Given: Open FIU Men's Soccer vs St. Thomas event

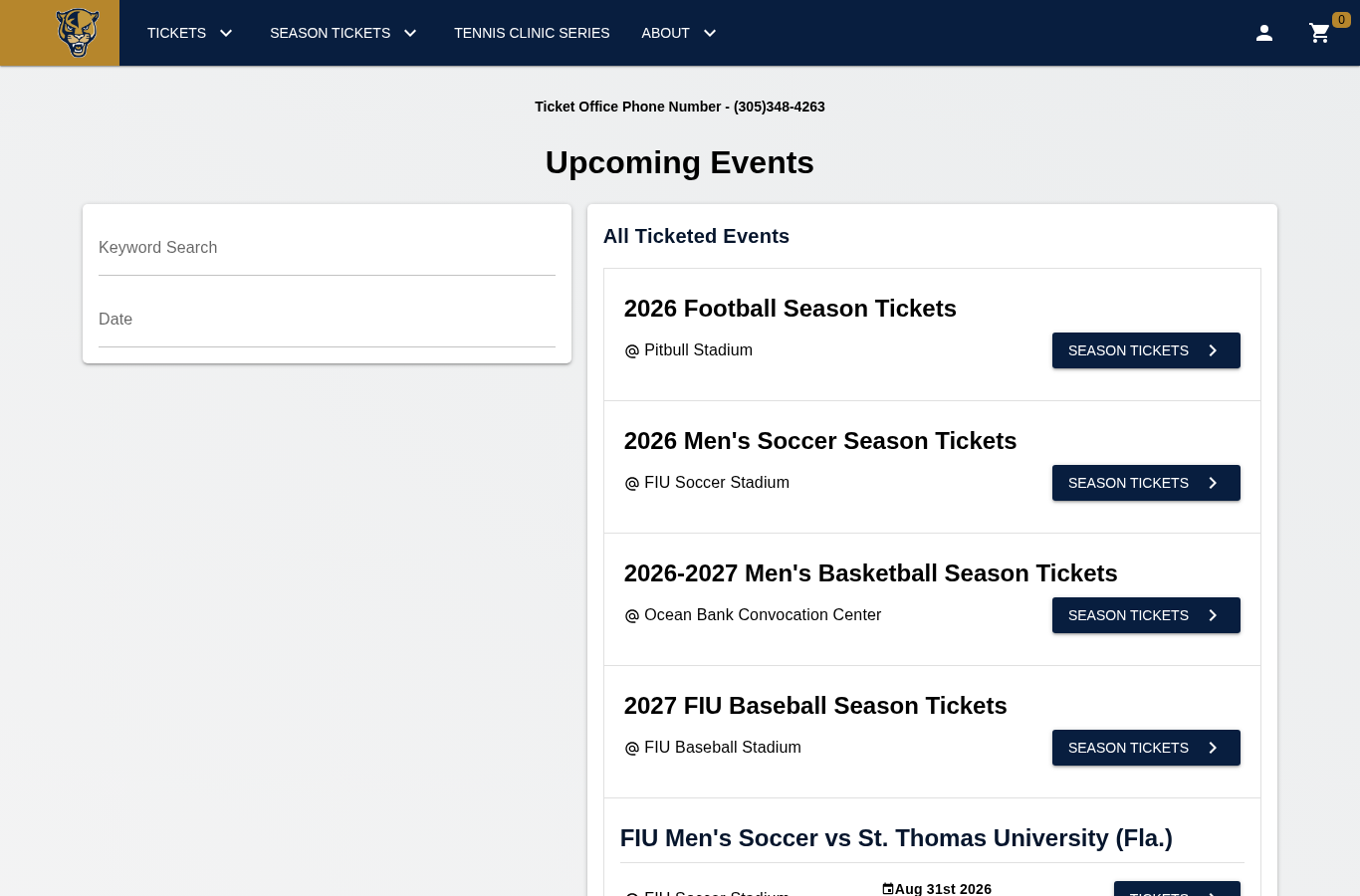Looking at the screenshot, I should pyautogui.click(x=896, y=838).
